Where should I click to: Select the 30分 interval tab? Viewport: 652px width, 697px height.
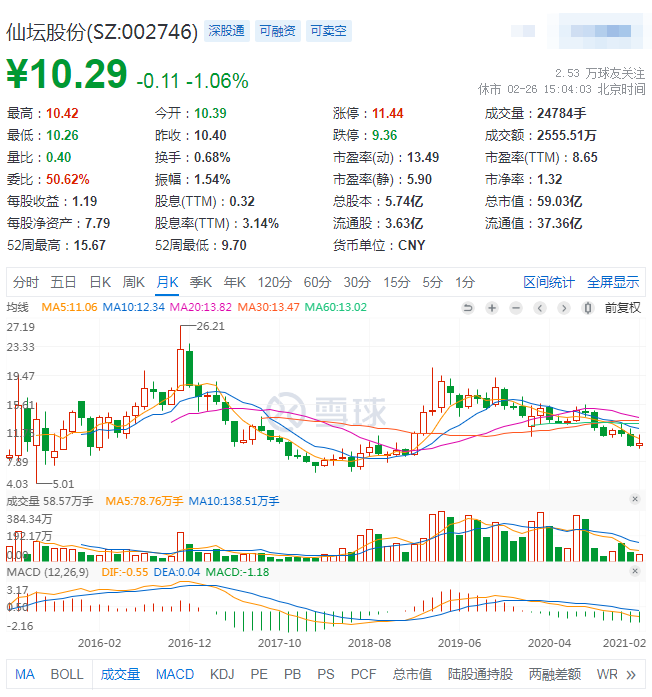point(357,282)
